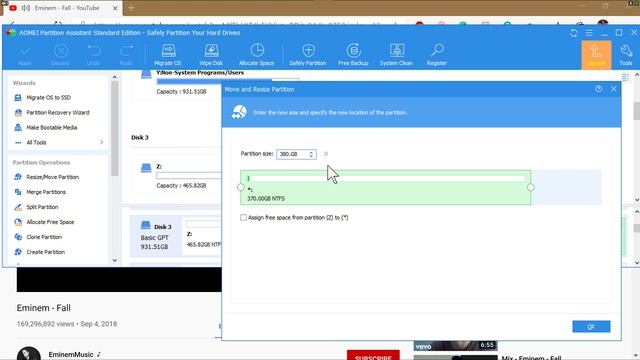Choose Make Bootable Media wizard

click(51, 128)
